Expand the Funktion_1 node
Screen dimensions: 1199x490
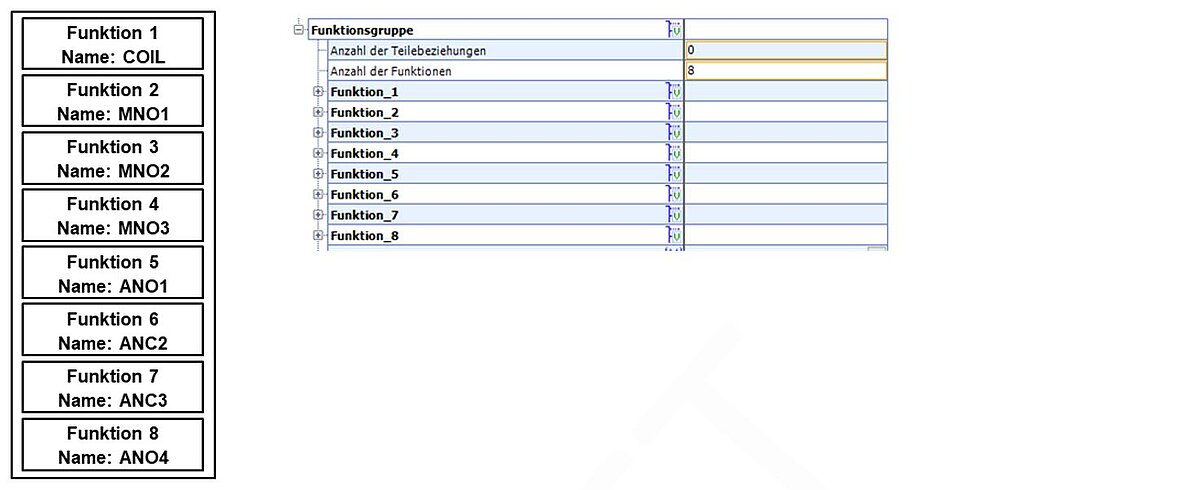tap(318, 92)
